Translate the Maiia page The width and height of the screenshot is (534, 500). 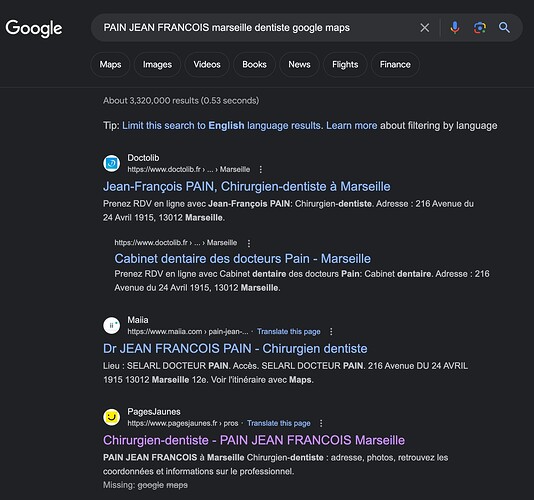pyautogui.click(x=289, y=331)
